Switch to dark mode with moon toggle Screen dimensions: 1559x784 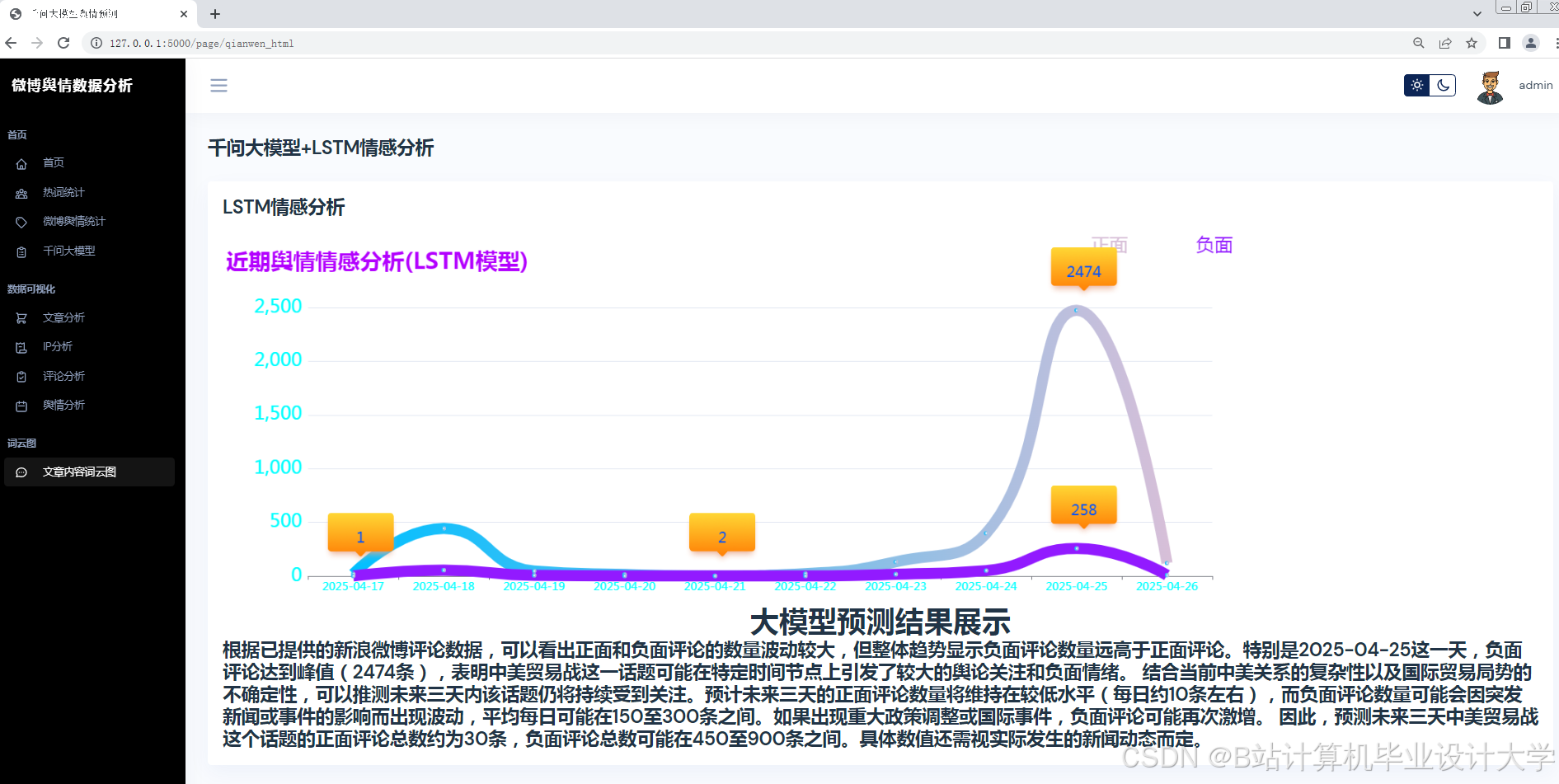coord(1441,85)
